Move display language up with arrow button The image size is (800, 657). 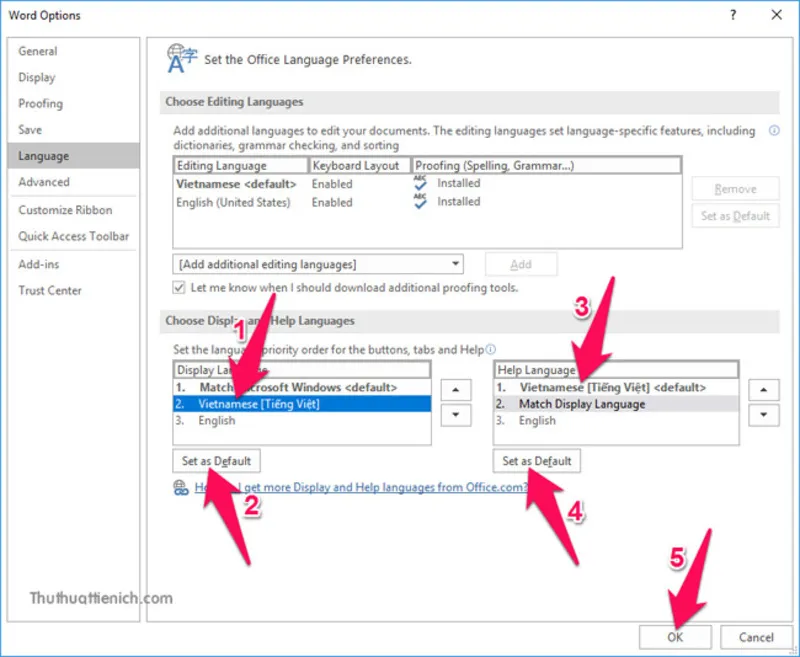456,390
